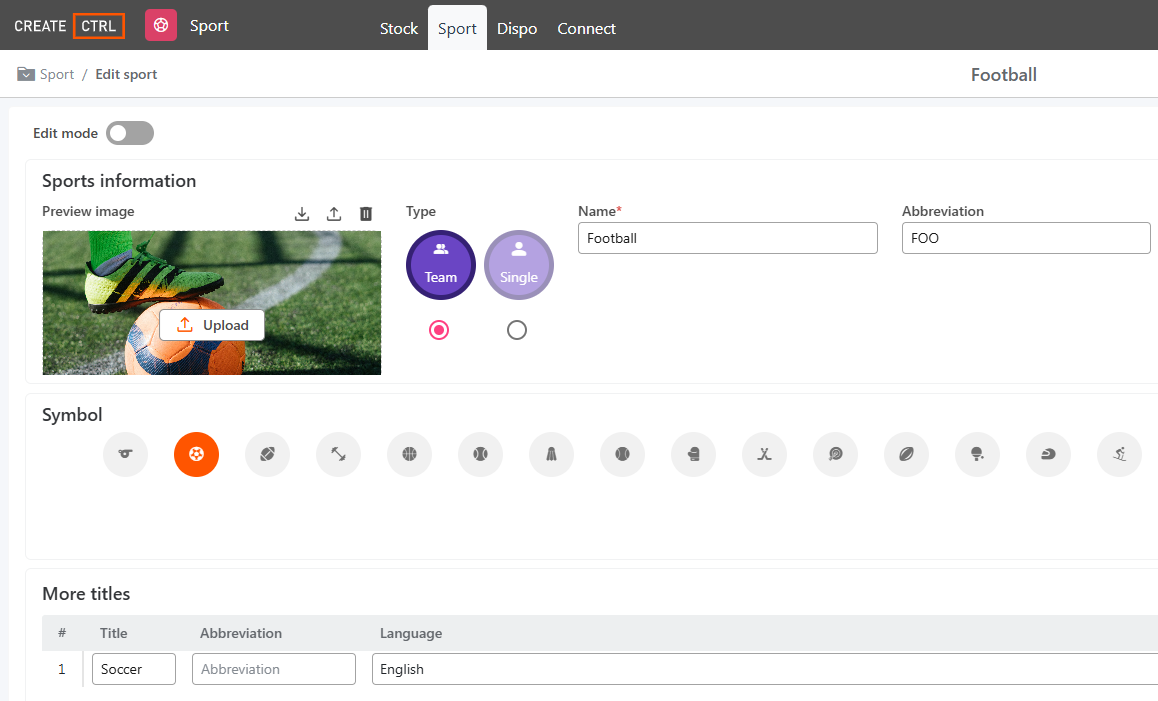This screenshot has width=1158, height=701.
Task: Pick the table tennis paddle symbol
Action: click(977, 454)
